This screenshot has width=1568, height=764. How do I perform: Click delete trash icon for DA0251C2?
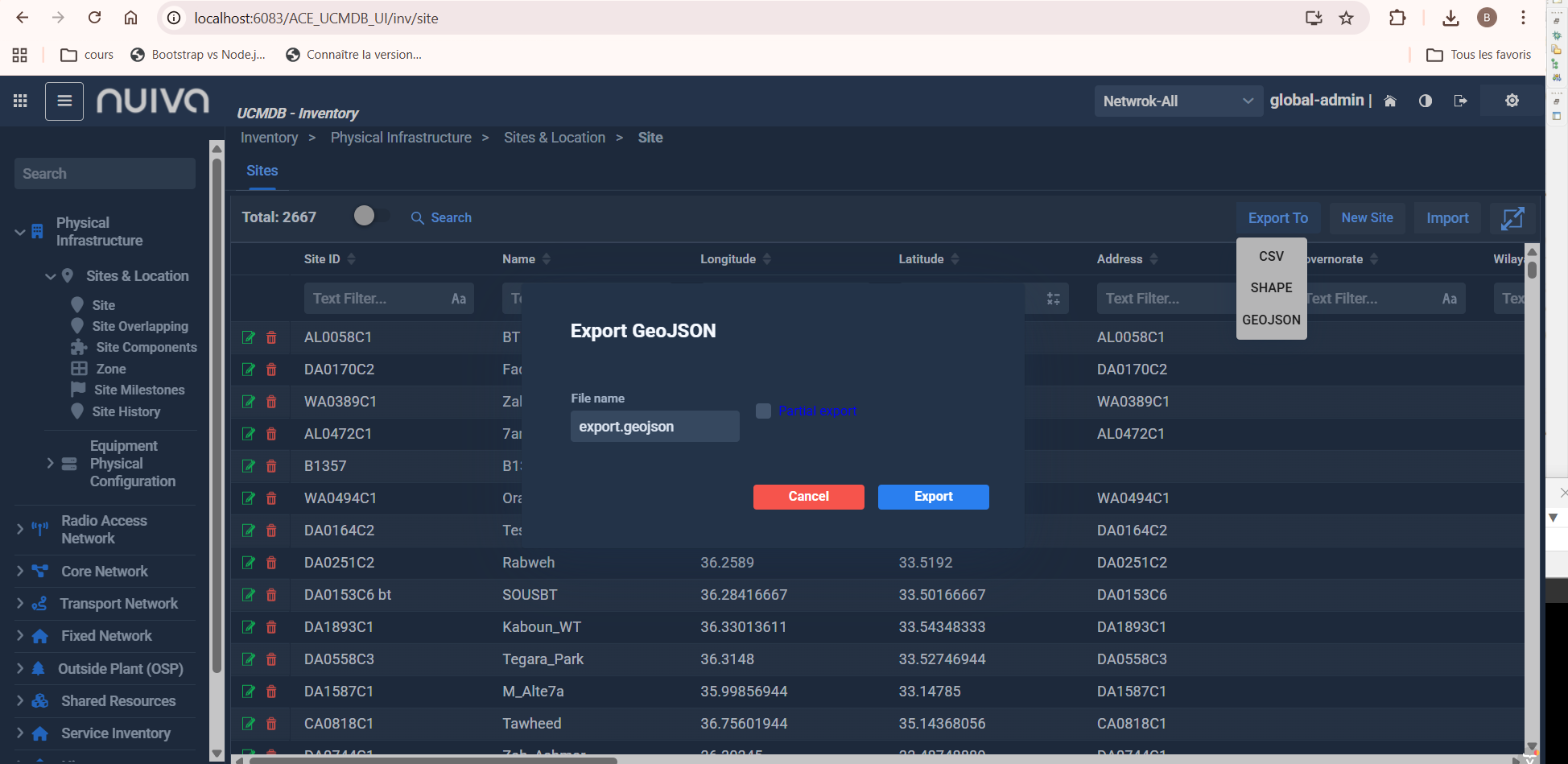pyautogui.click(x=271, y=563)
